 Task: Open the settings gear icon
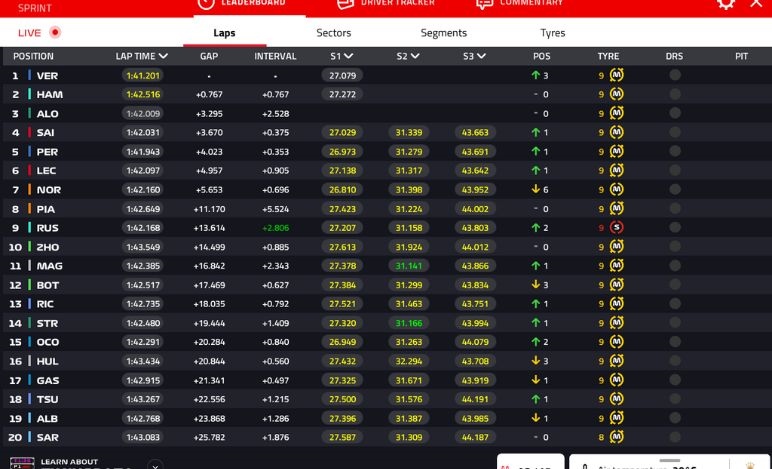coord(726,4)
